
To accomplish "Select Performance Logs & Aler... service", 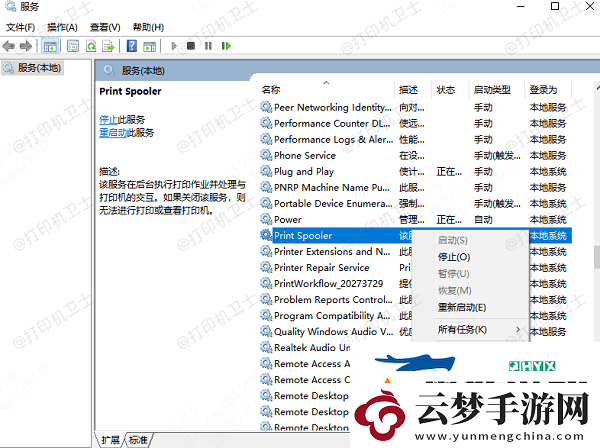I will [416, 140].
